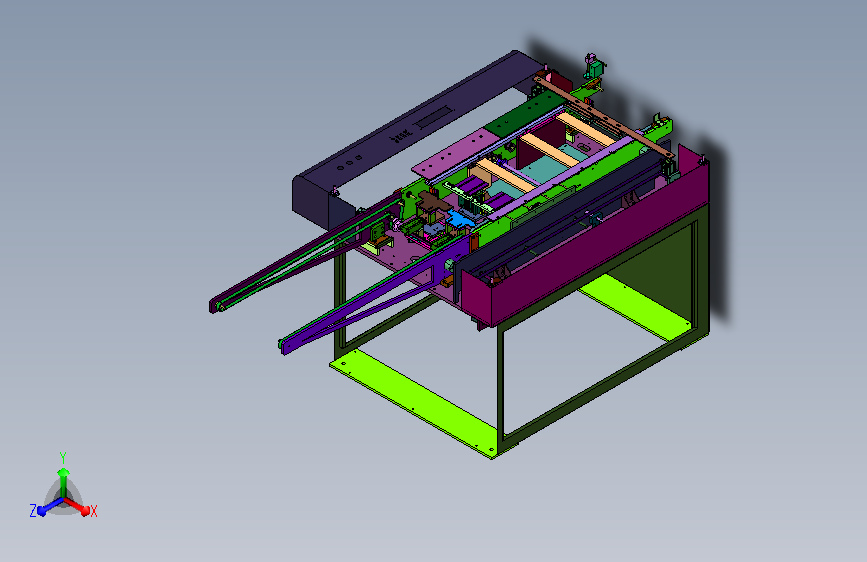
Task: Click the red X axis arrow on the triad
Action: [77, 506]
